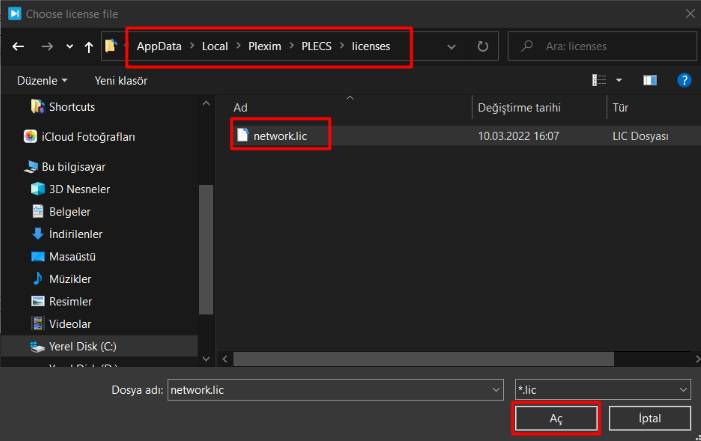Screen dimensions: 701x441
Task: Open the view options dropdown arrow
Action: (x=619, y=81)
